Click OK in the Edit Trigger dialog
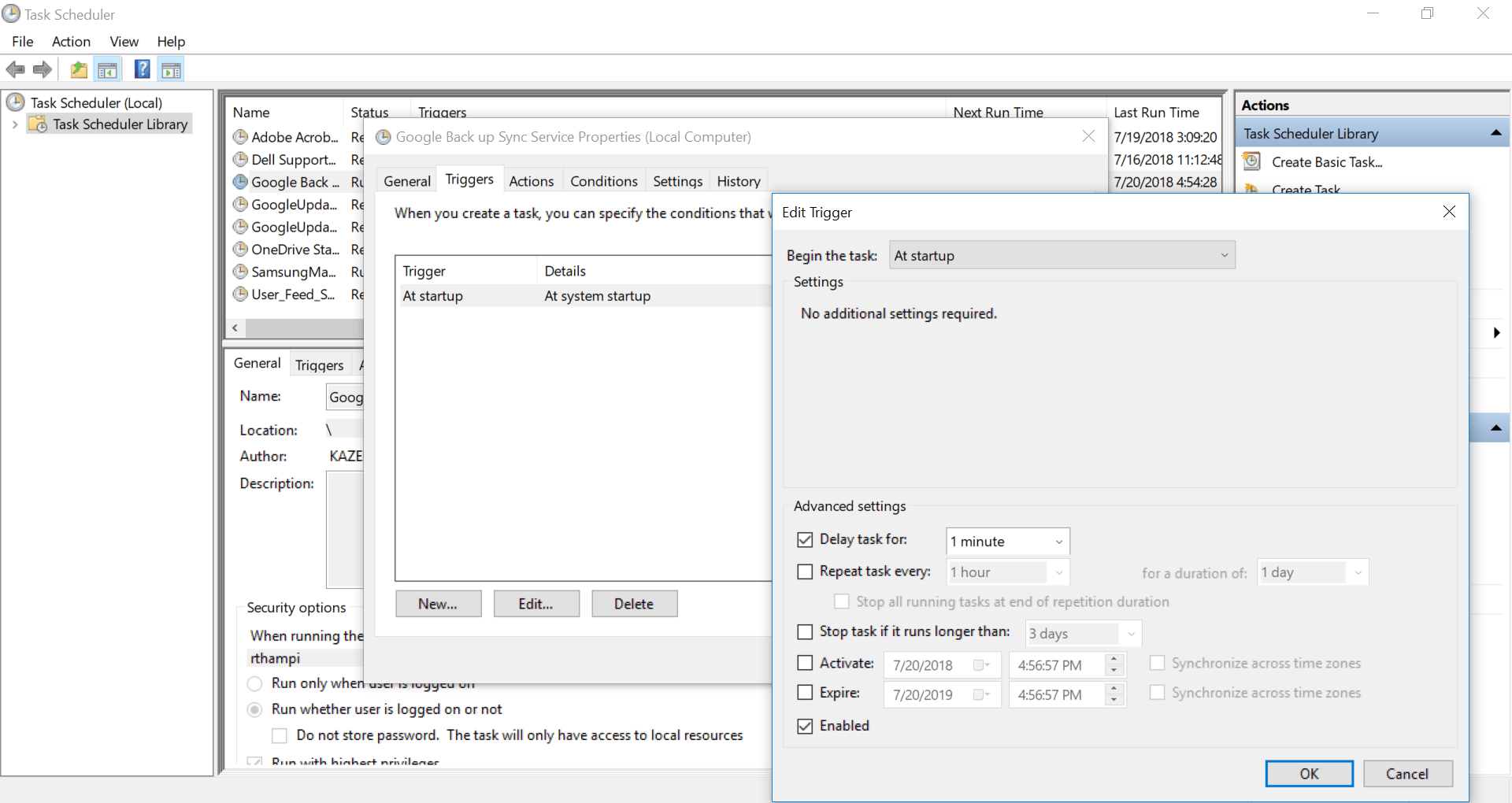 [x=1310, y=774]
